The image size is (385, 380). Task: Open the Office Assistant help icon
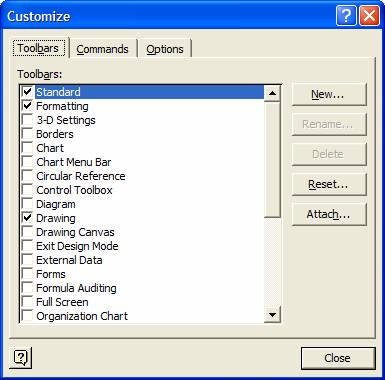pyautogui.click(x=21, y=358)
